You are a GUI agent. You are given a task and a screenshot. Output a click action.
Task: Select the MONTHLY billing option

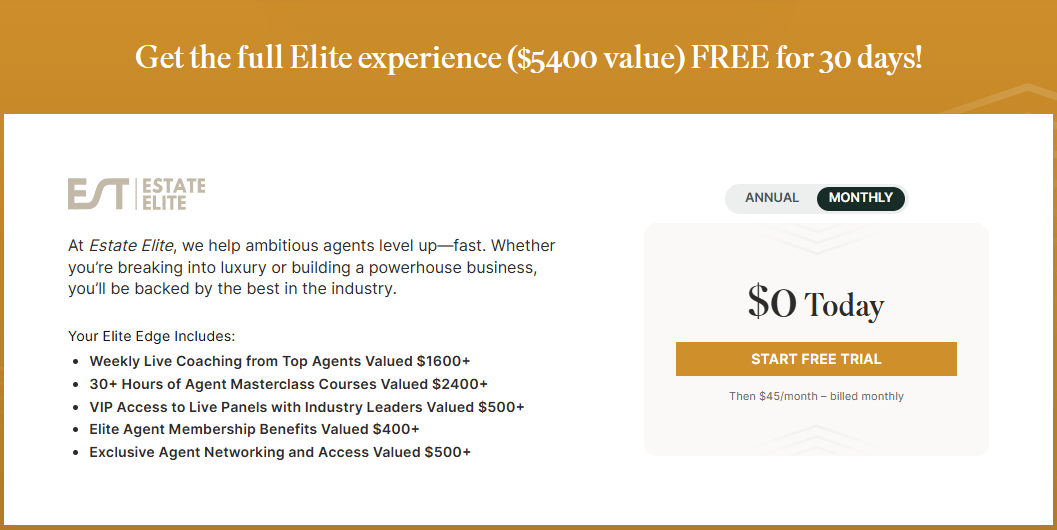pos(861,198)
